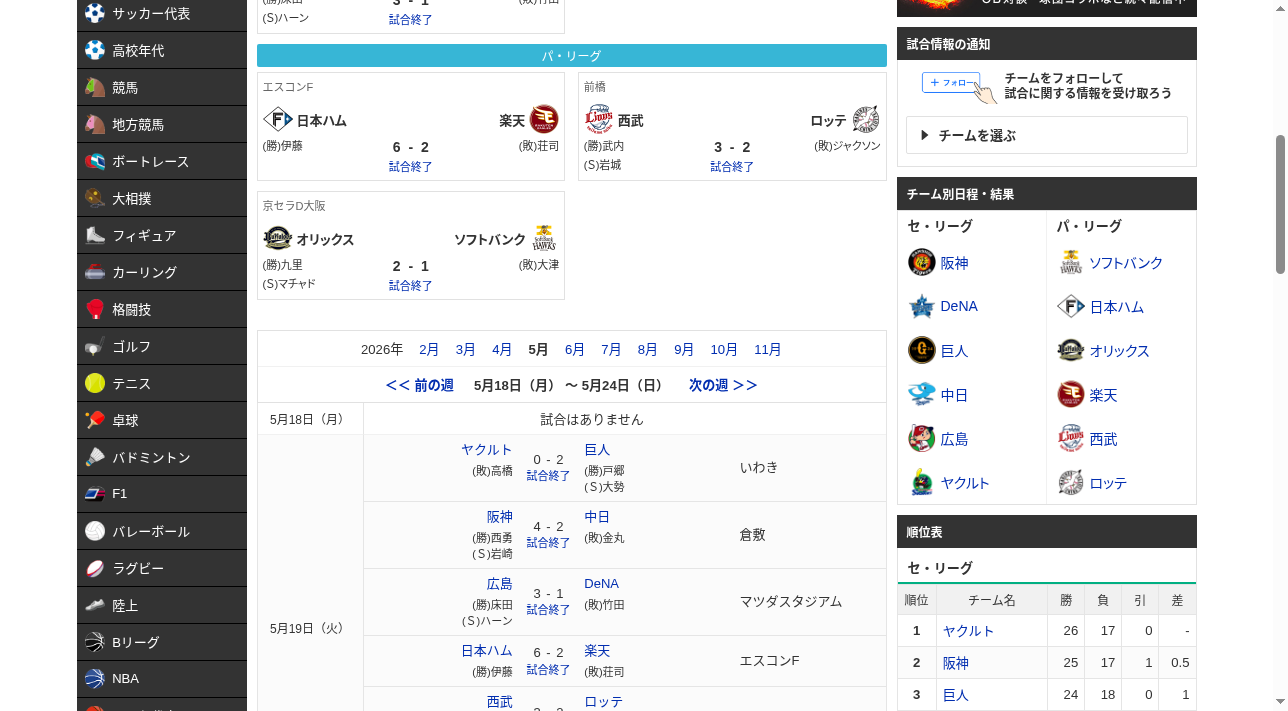Image resolution: width=1288 pixels, height=711 pixels.
Task: Open 試合終了 for 阪神 4-2 中日 row
Action: 548,542
